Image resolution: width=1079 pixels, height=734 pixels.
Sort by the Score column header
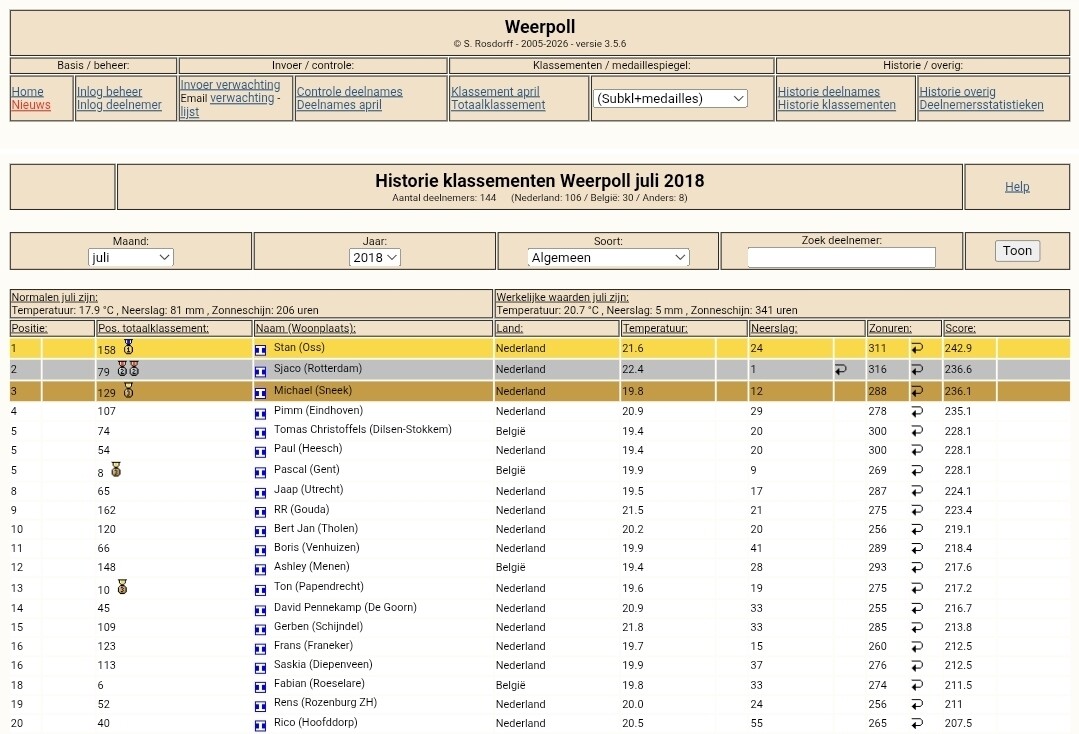click(x=960, y=328)
